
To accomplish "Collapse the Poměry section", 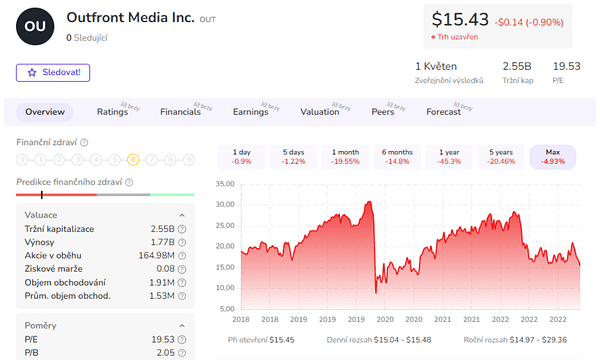I will [x=182, y=326].
